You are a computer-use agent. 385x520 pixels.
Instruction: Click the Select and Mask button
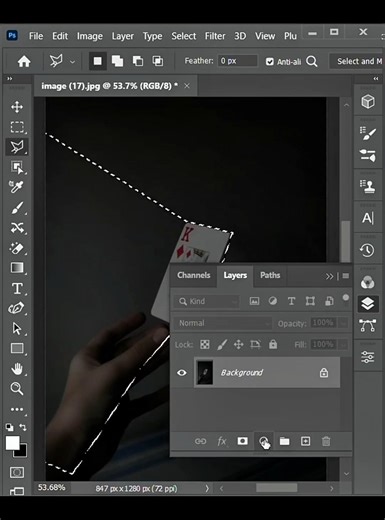tap(357, 61)
